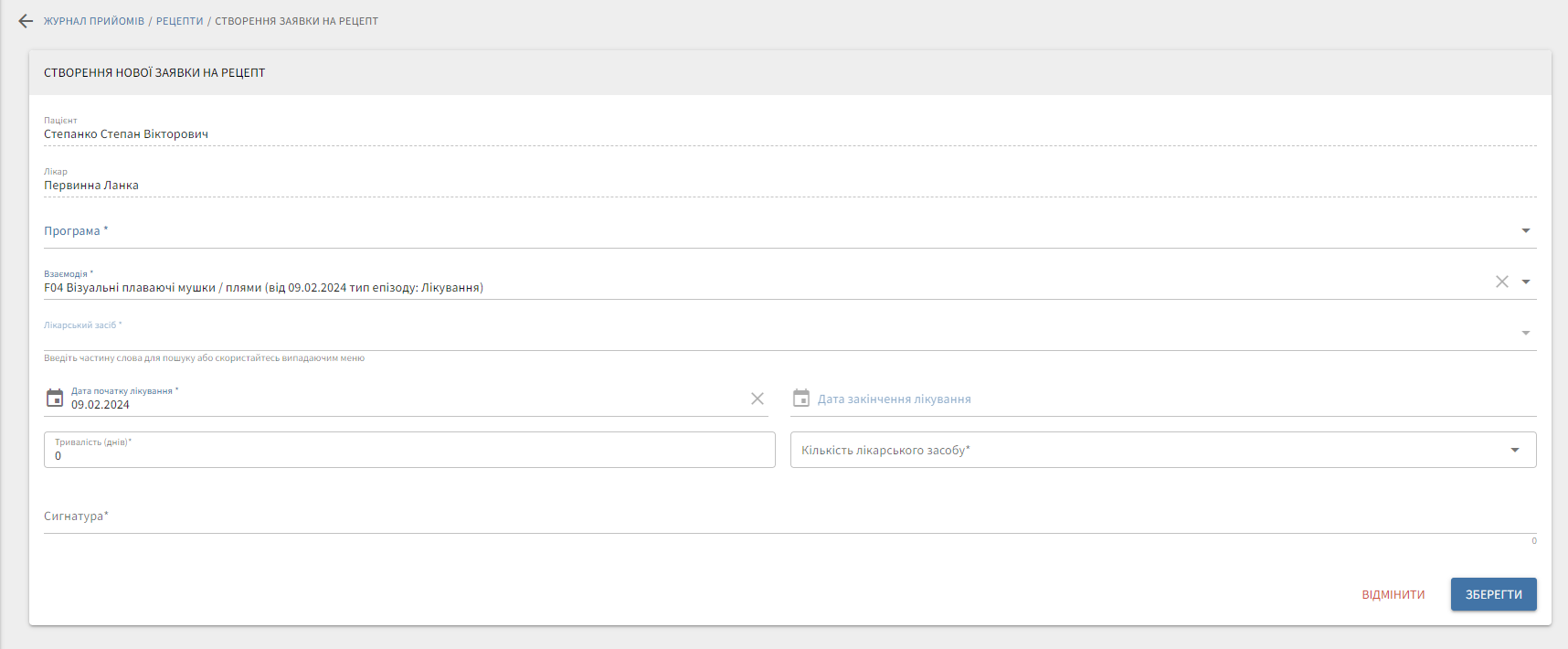Go to Журнал прийомів breadcrumb
The image size is (1568, 649).
(94, 21)
